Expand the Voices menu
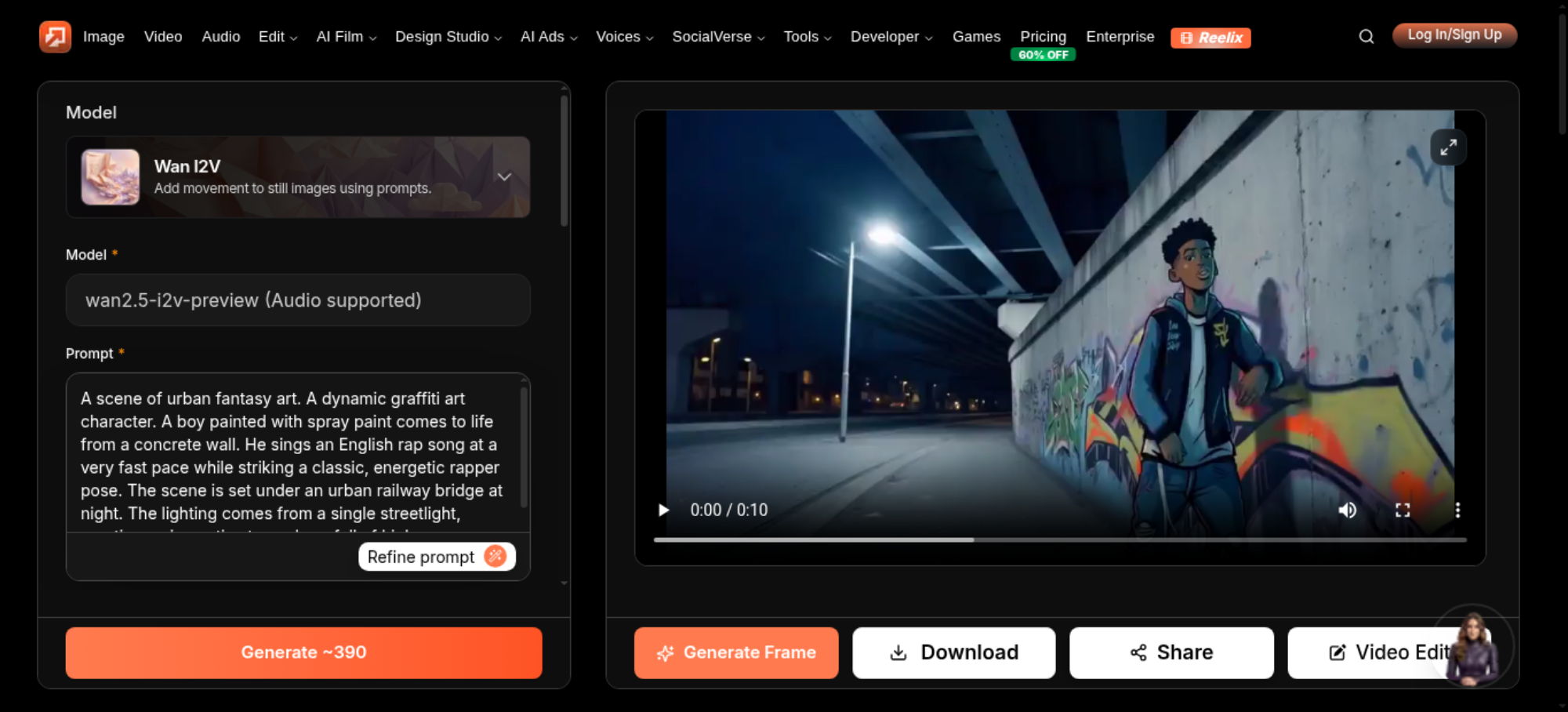The height and width of the screenshot is (712, 1568). (x=624, y=37)
